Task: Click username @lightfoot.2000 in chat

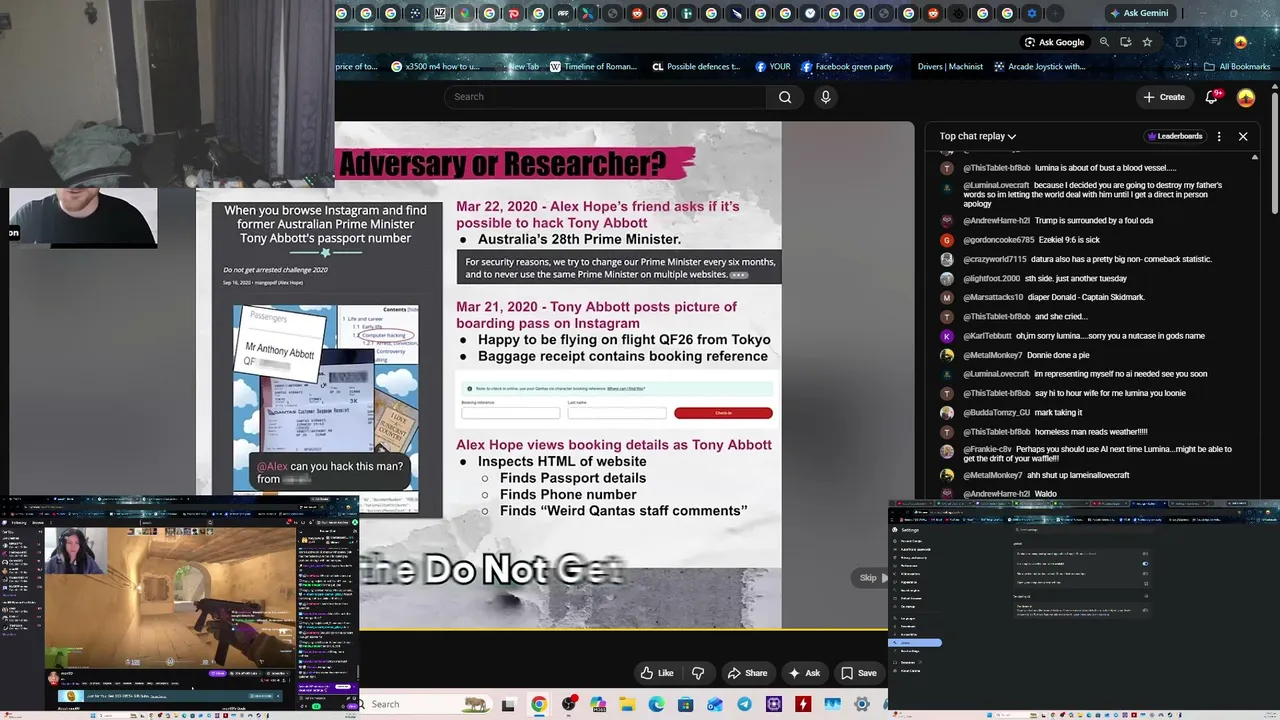Action: pyautogui.click(x=991, y=278)
